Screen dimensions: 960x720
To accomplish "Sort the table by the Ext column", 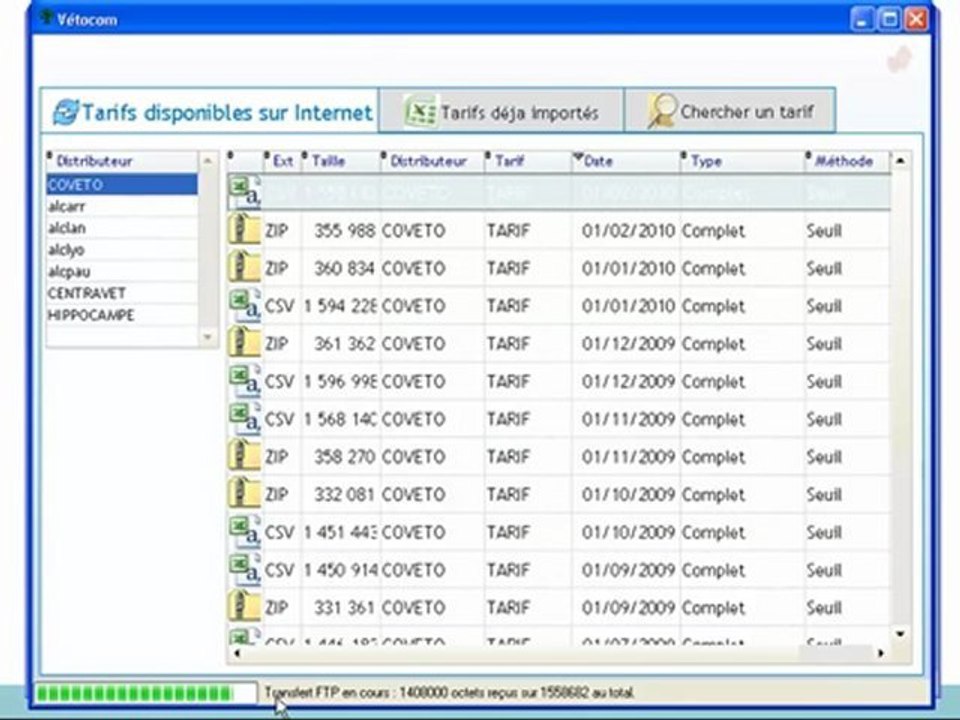I will click(282, 161).
